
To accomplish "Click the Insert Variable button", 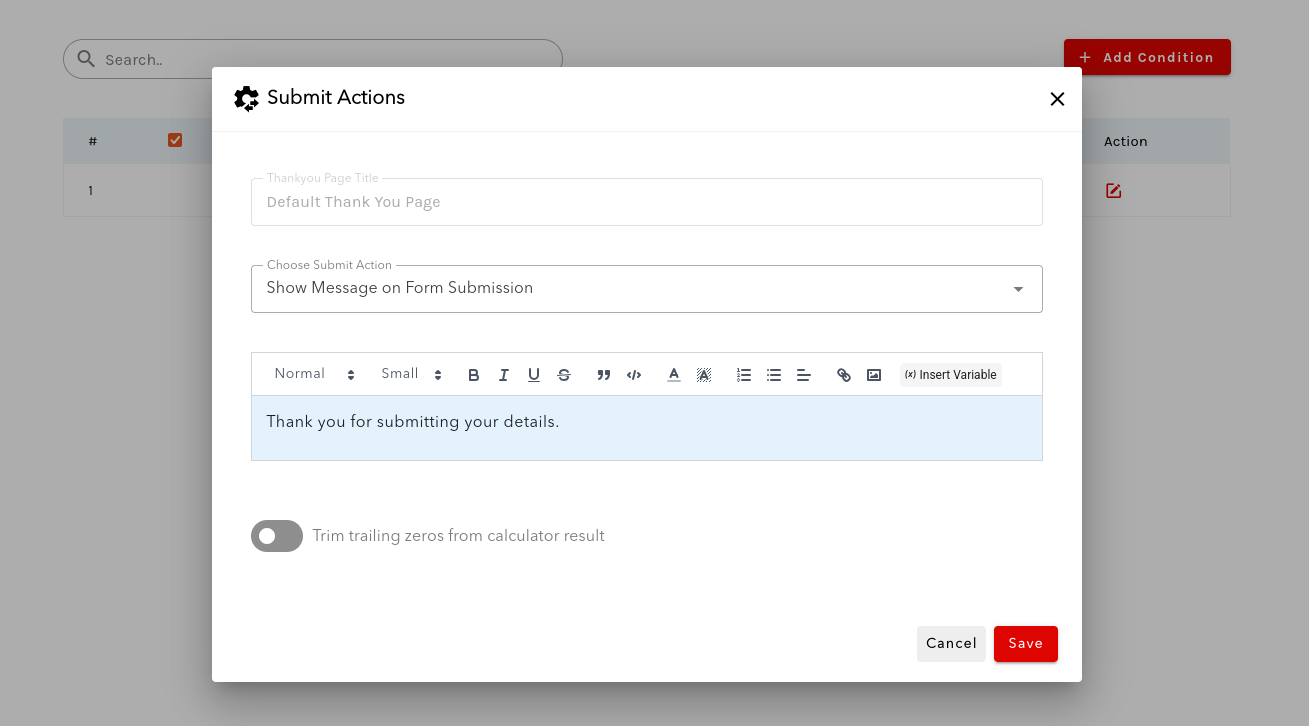I will (x=951, y=375).
